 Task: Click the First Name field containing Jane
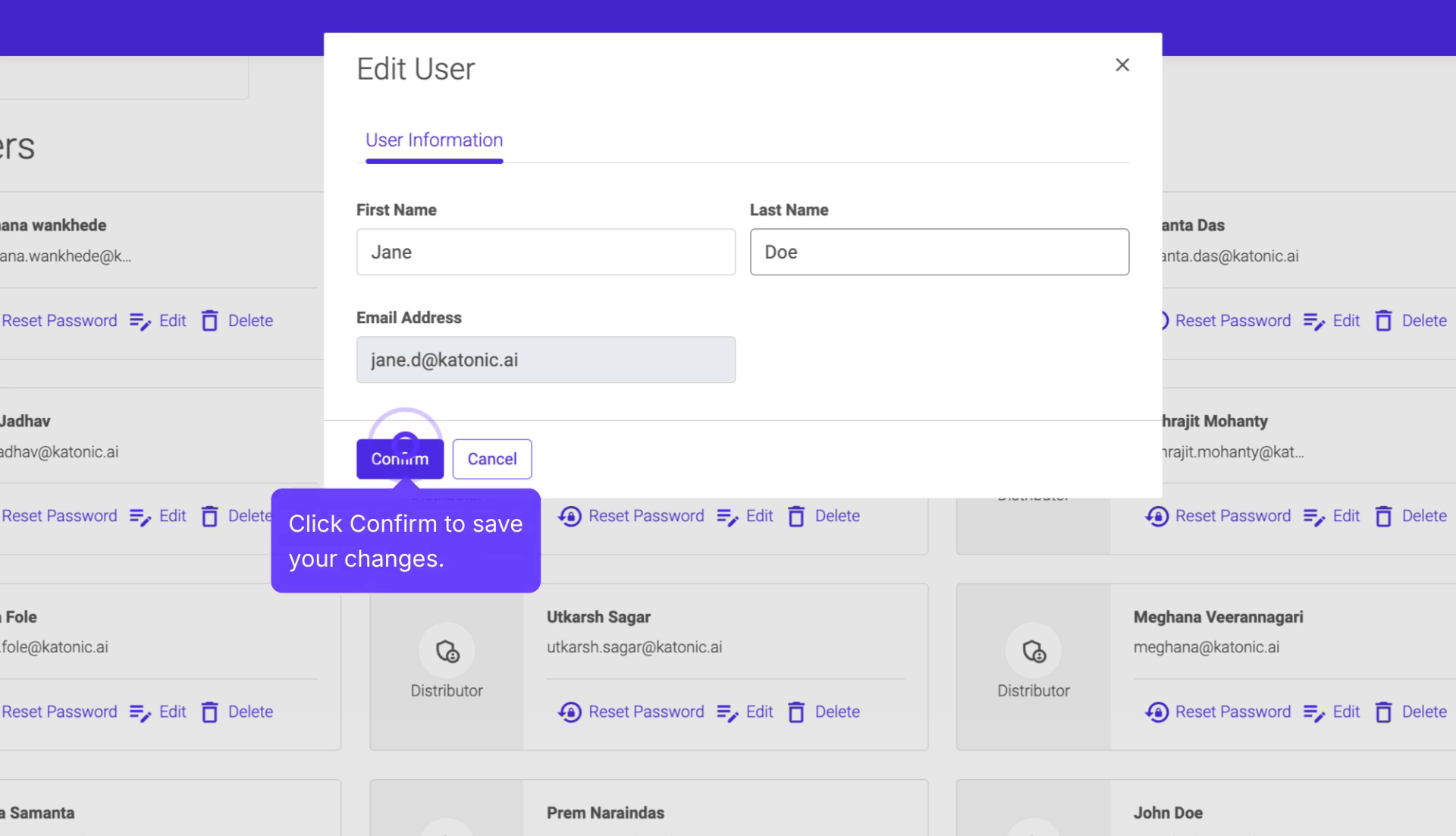pyautogui.click(x=545, y=252)
